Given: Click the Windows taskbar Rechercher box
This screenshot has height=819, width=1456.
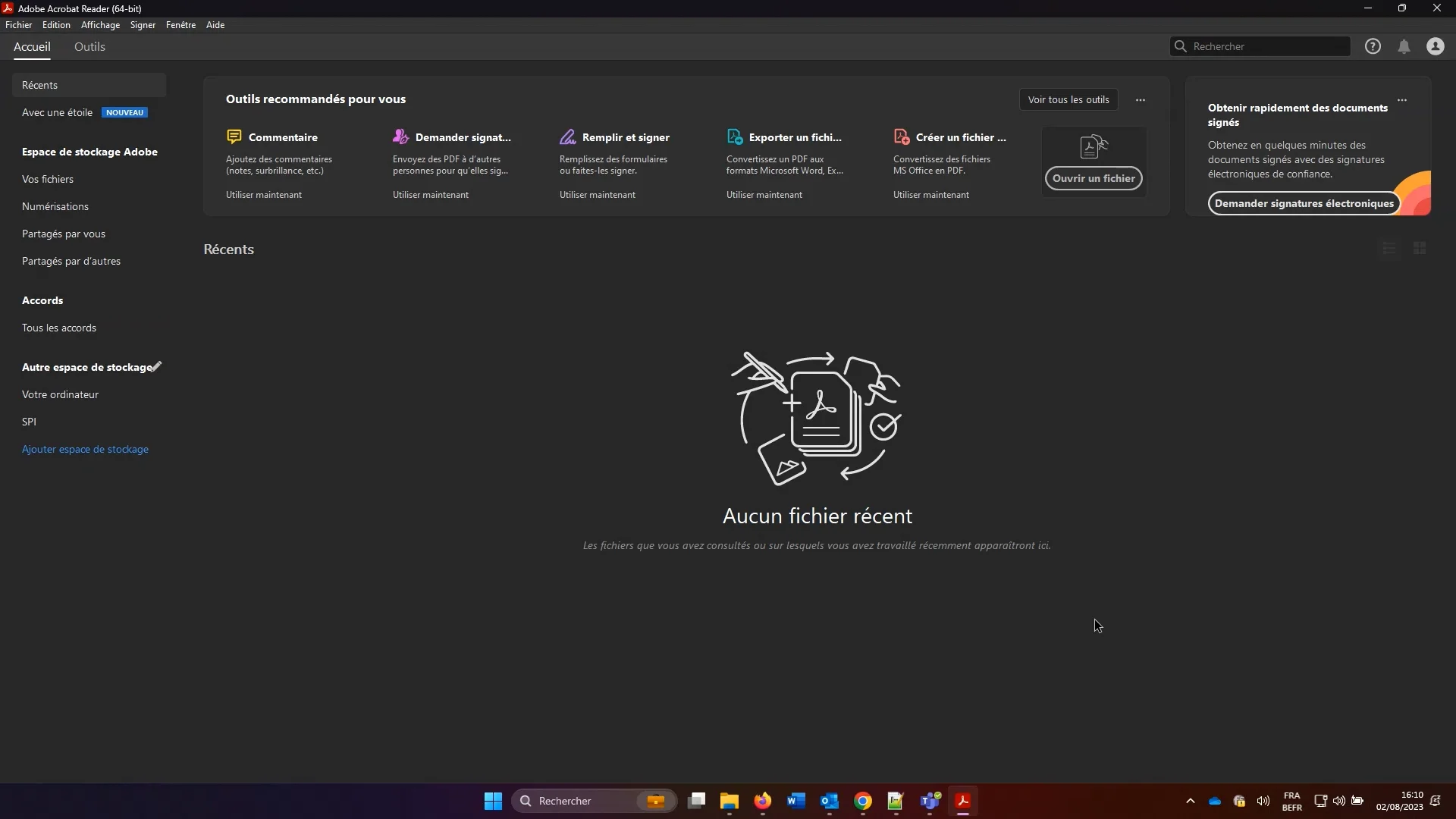Looking at the screenshot, I should pyautogui.click(x=595, y=801).
